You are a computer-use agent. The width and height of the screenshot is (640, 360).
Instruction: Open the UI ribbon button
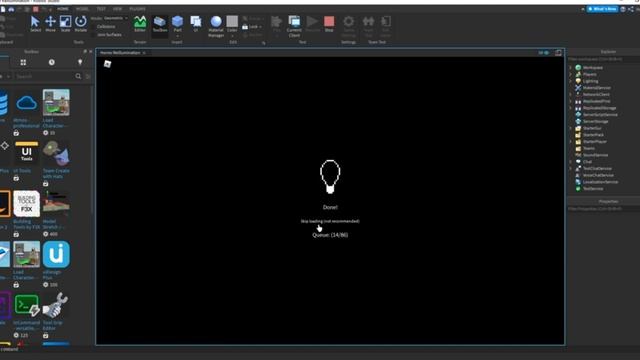196,24
